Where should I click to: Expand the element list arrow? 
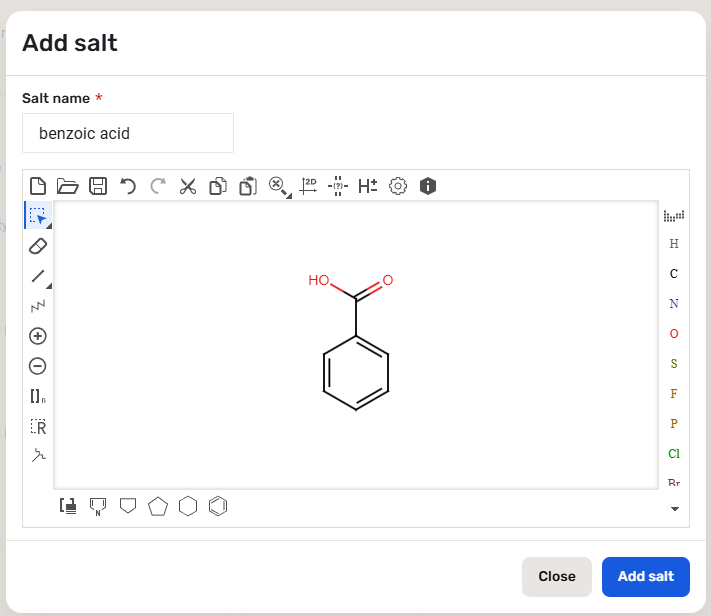674,509
